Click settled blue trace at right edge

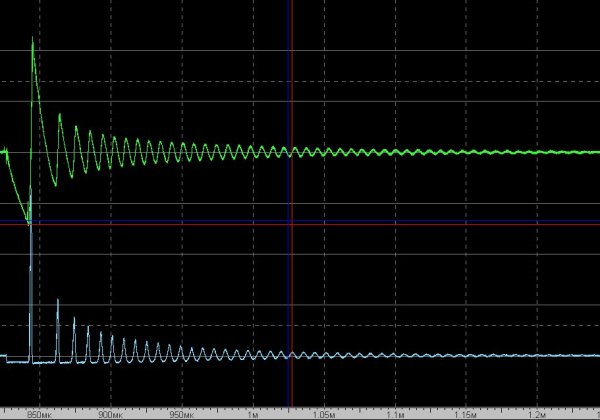point(595,356)
